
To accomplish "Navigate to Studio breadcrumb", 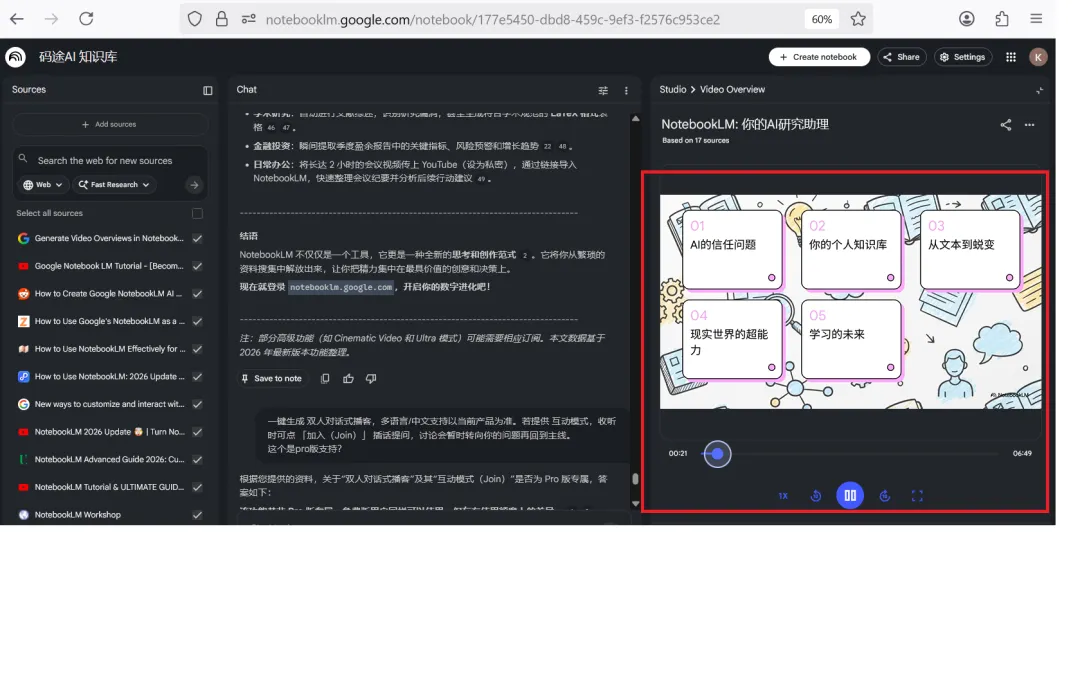I will click(x=672, y=90).
